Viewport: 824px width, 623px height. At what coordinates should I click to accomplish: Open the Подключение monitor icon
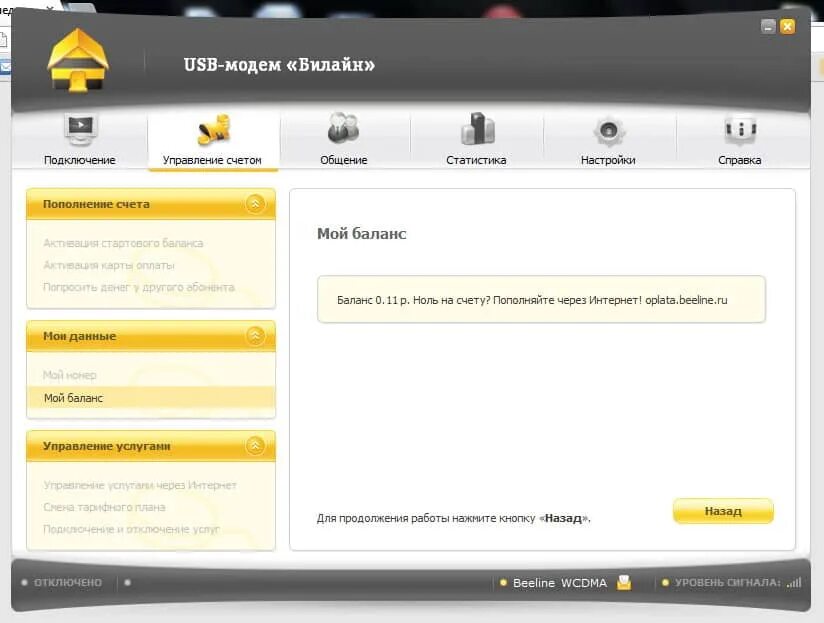[x=80, y=129]
